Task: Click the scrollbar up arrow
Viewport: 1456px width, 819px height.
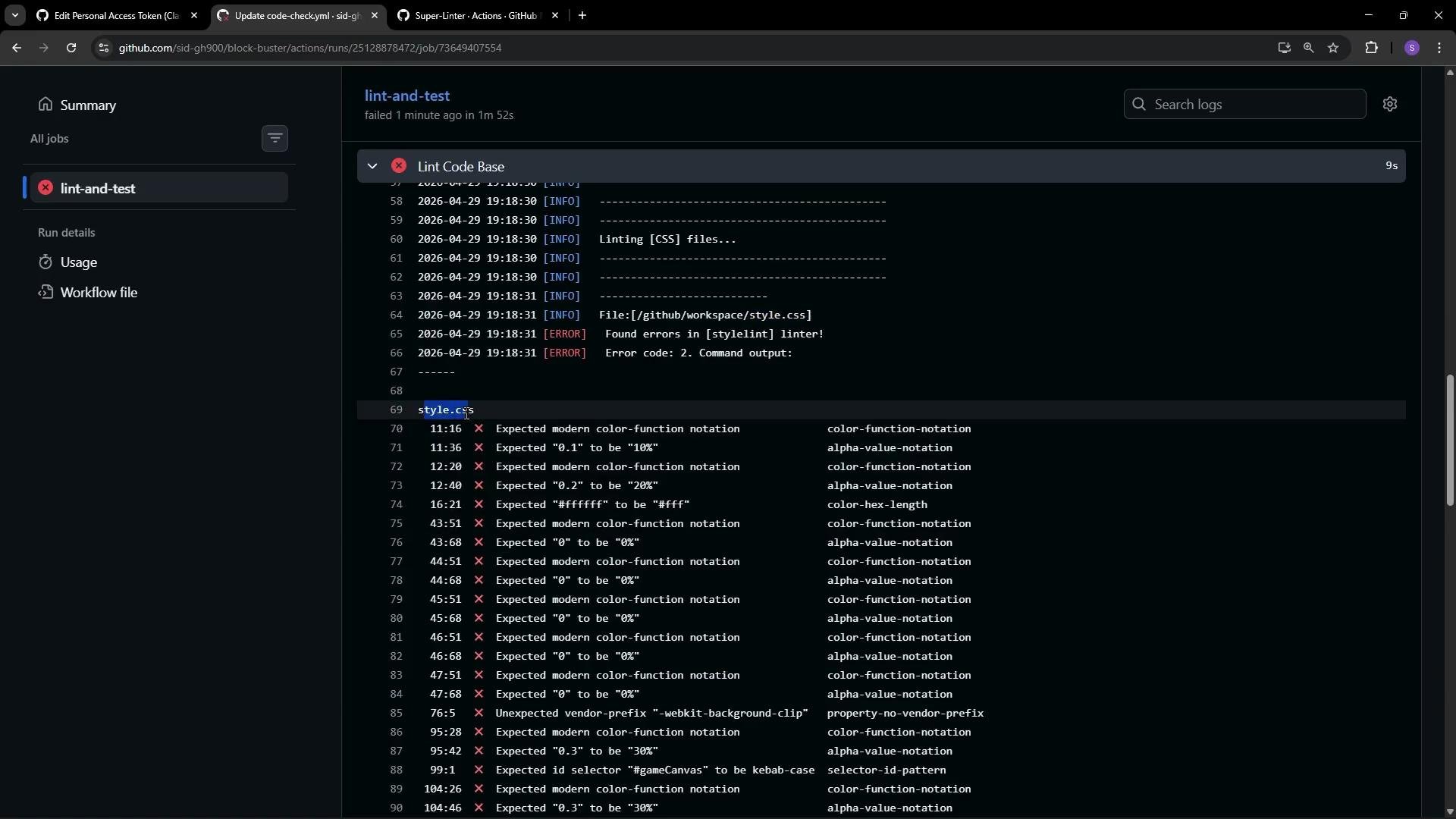Action: (1450, 73)
